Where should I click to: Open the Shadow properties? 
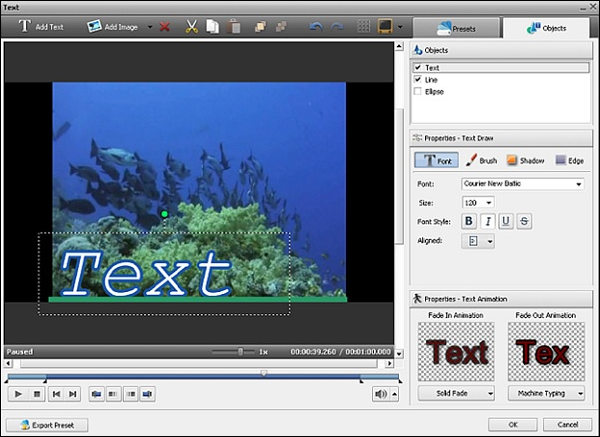(524, 160)
